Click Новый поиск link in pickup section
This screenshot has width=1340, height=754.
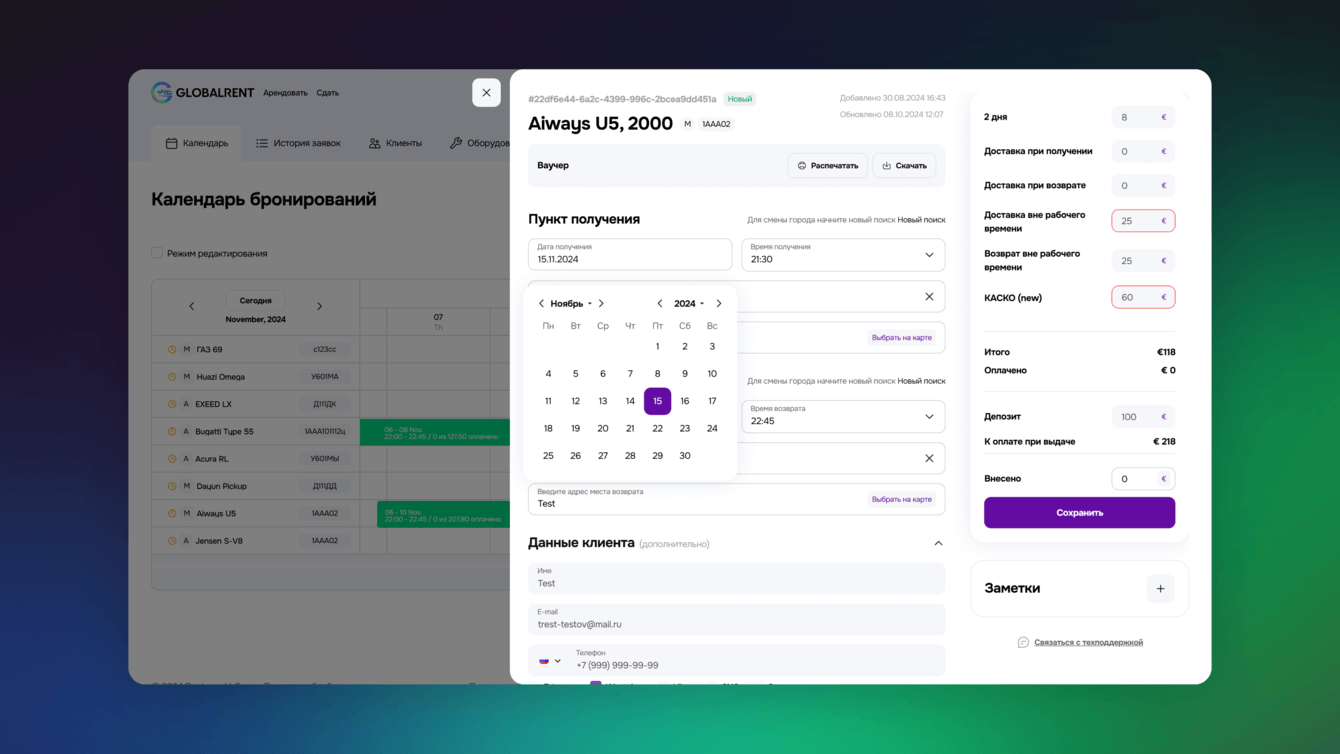[x=921, y=220]
